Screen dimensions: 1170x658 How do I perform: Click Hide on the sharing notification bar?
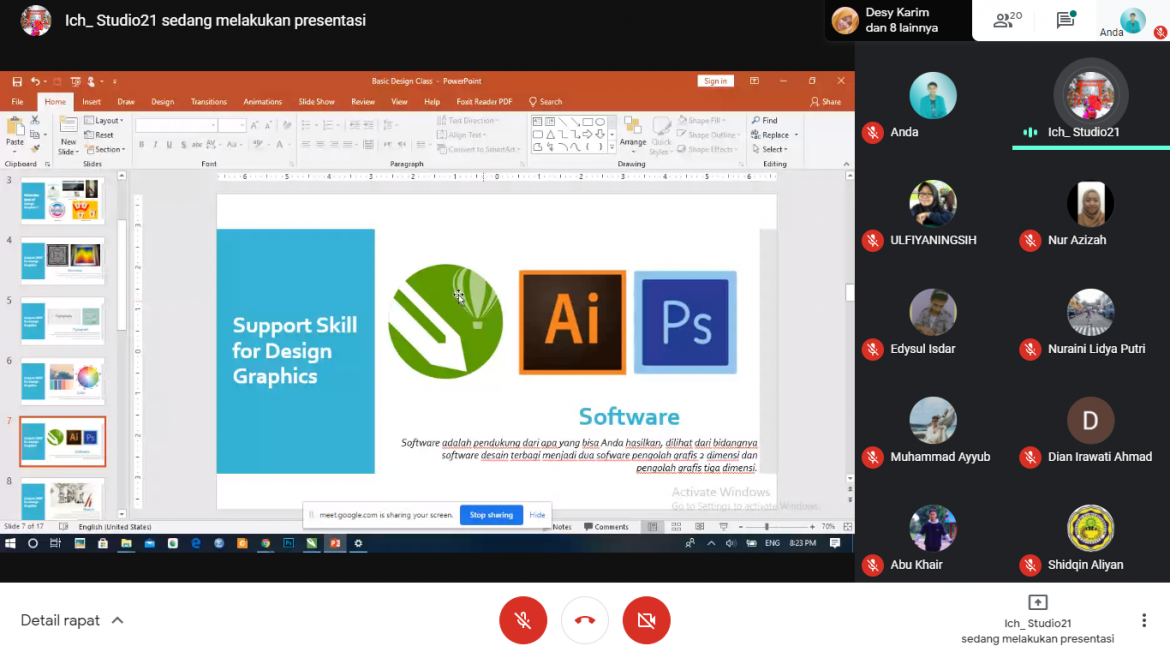pyautogui.click(x=537, y=515)
